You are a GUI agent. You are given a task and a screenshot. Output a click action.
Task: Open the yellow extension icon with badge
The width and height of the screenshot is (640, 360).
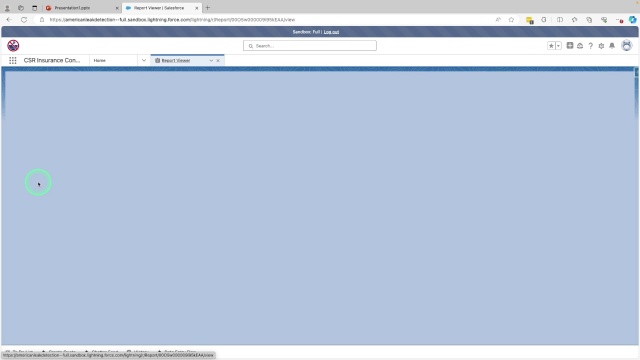pyautogui.click(x=530, y=20)
